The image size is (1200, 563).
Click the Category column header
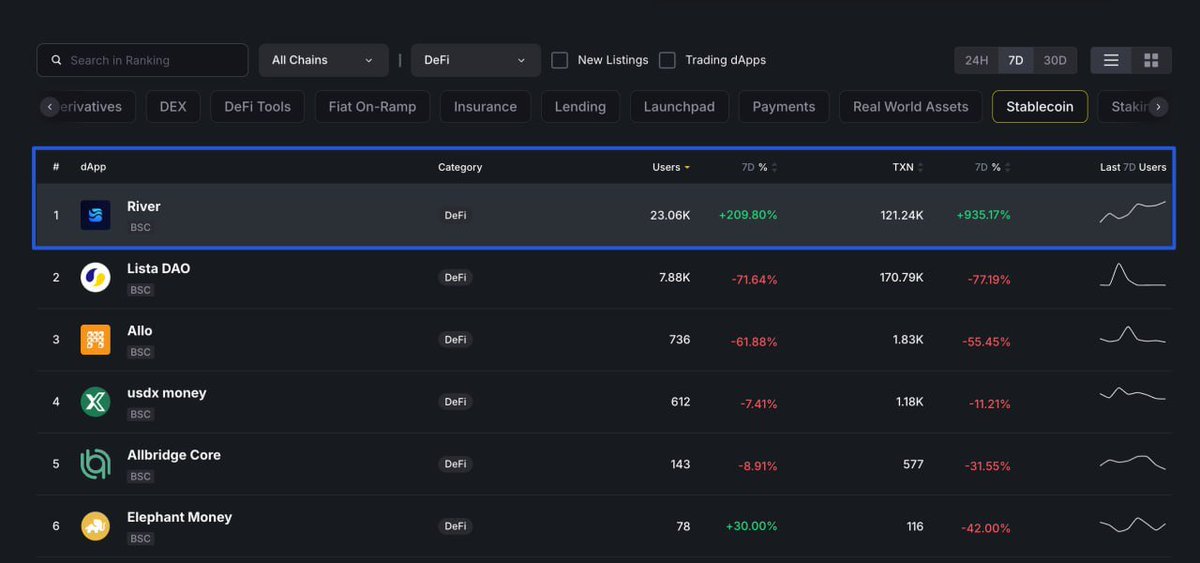pyautogui.click(x=460, y=167)
